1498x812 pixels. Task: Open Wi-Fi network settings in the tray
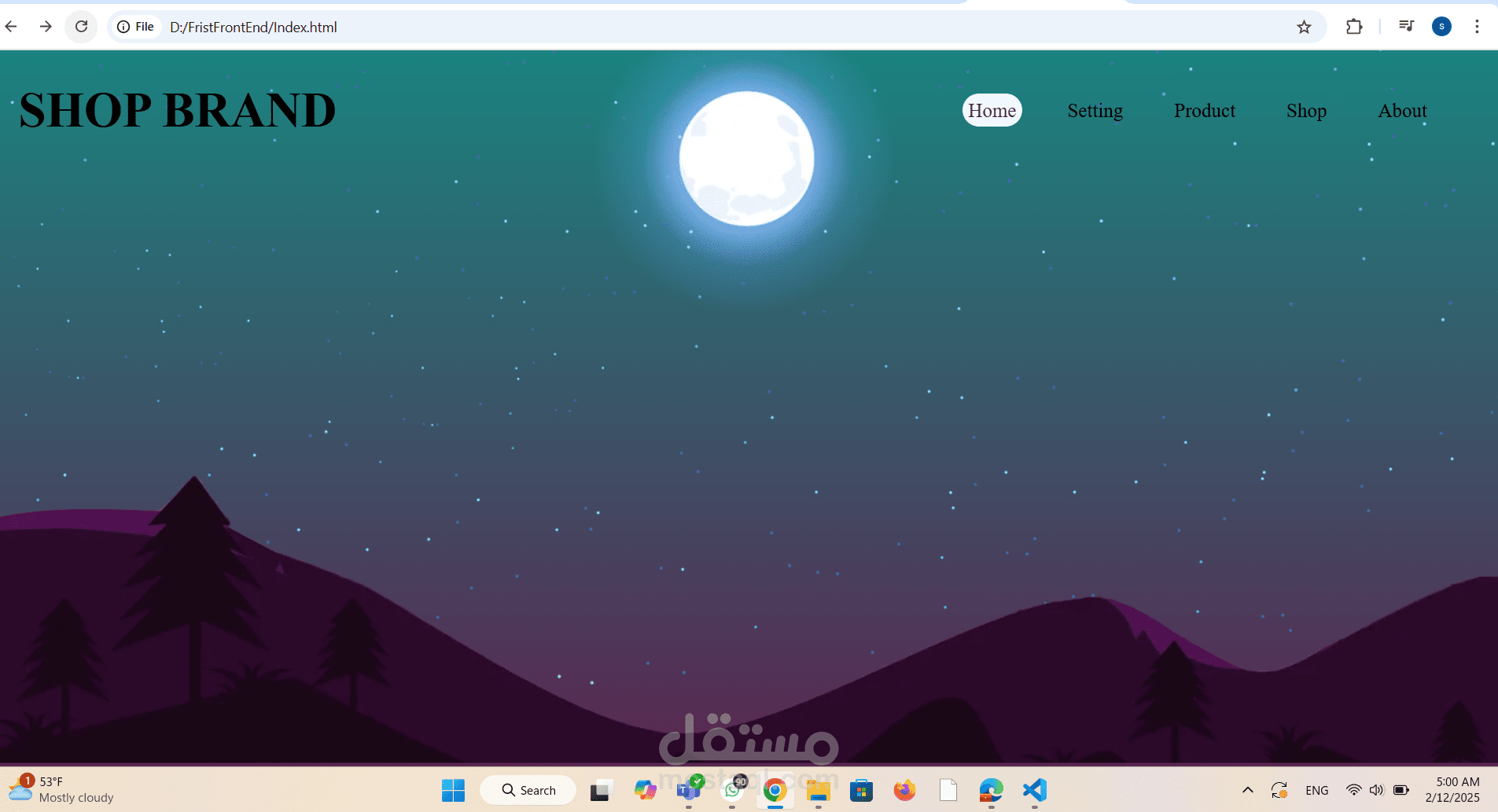point(1353,790)
